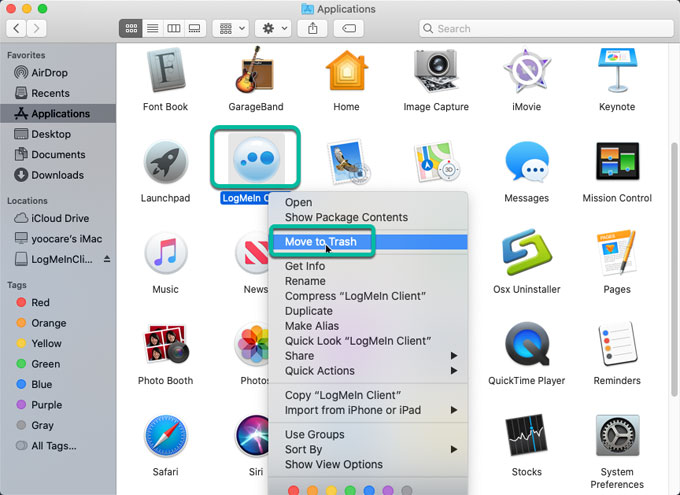Select the Green tag in sidebar
The height and width of the screenshot is (495, 680).
click(58, 364)
